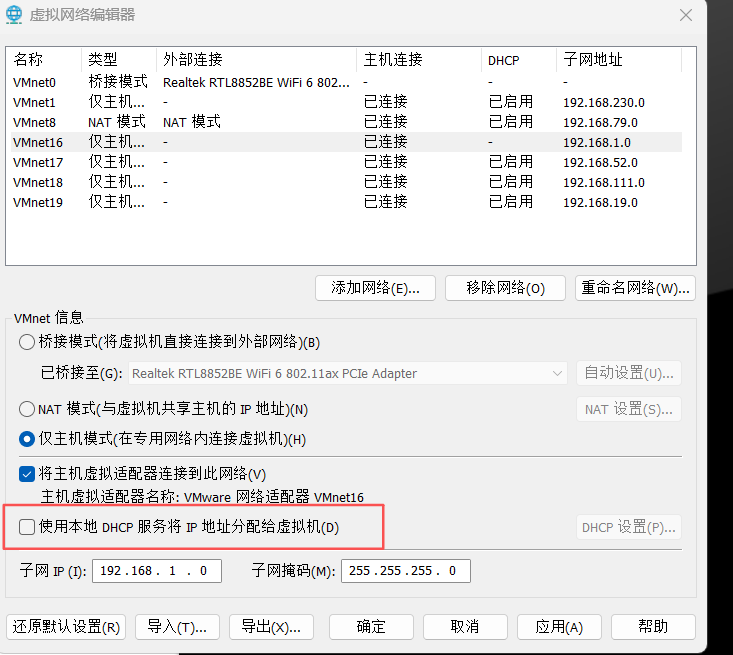Click subnet address 192.168.19.0

pyautogui.click(x=600, y=203)
